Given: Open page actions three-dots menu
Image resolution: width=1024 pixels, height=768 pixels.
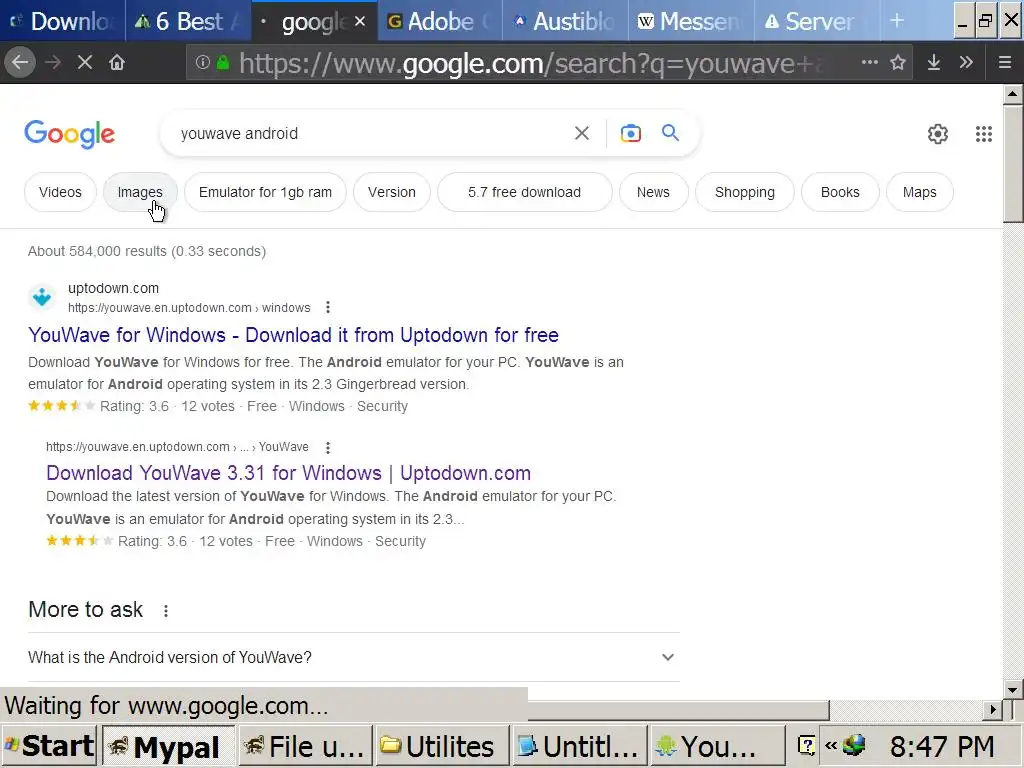Looking at the screenshot, I should tap(869, 63).
